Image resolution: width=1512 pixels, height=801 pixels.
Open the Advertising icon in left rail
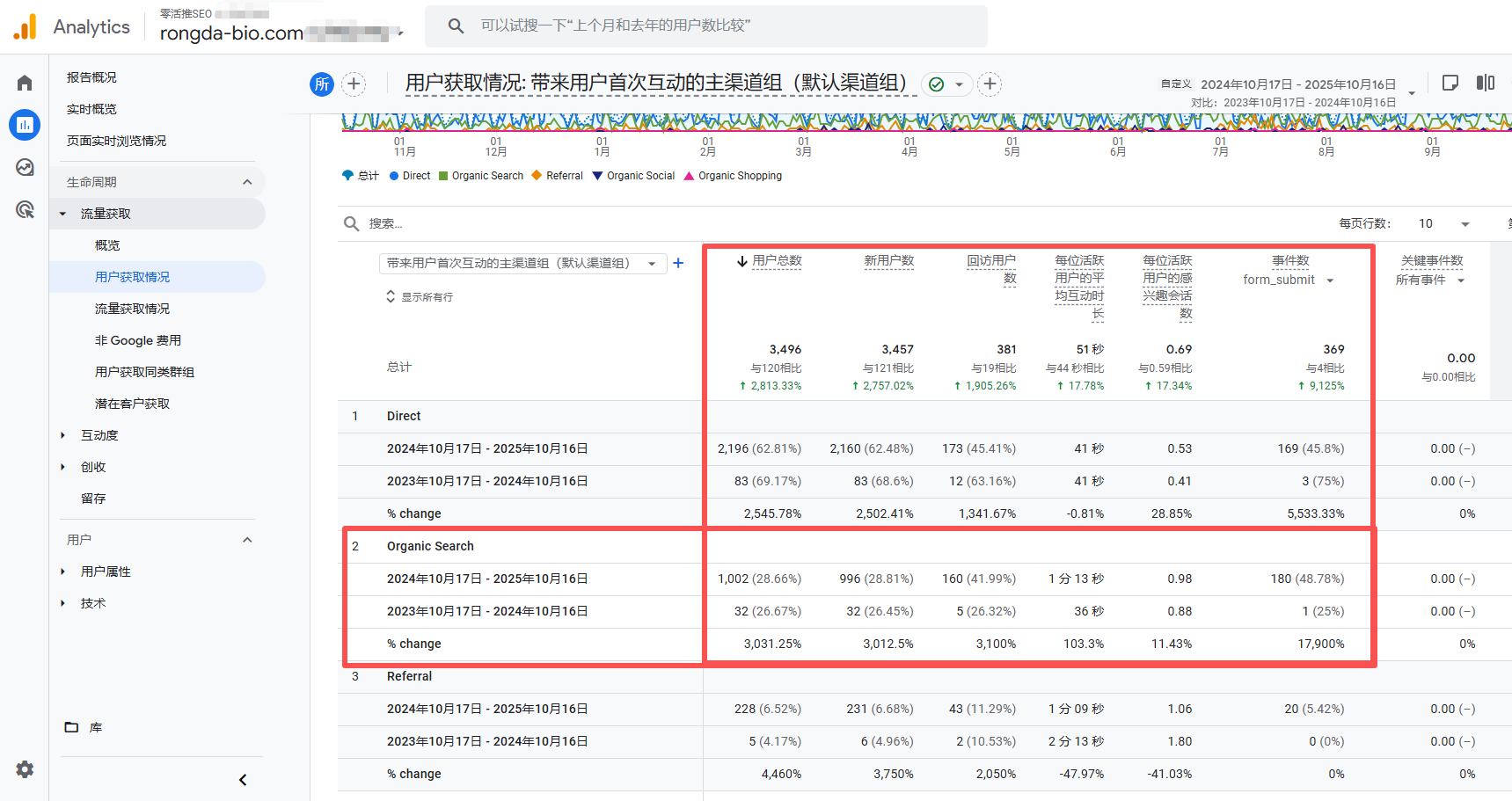pyautogui.click(x=25, y=209)
